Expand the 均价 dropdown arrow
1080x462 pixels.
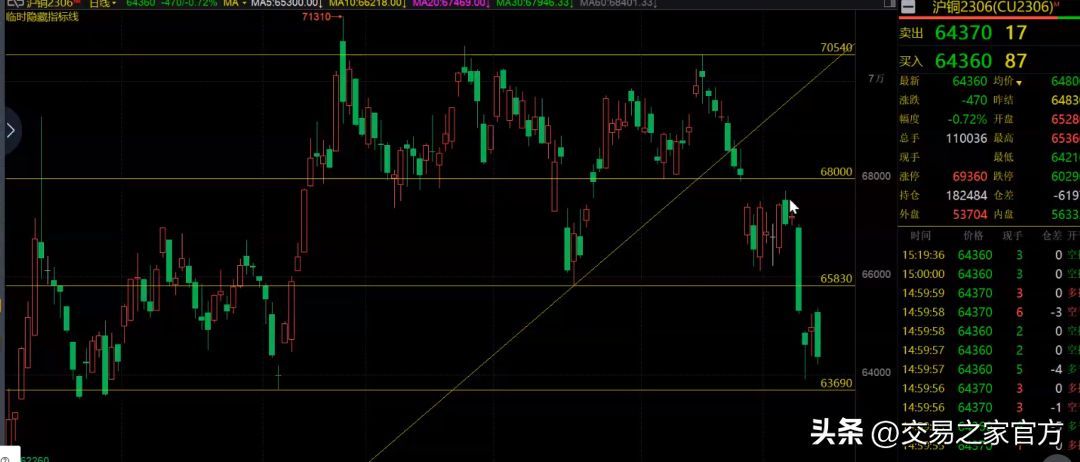pyautogui.click(x=1021, y=80)
